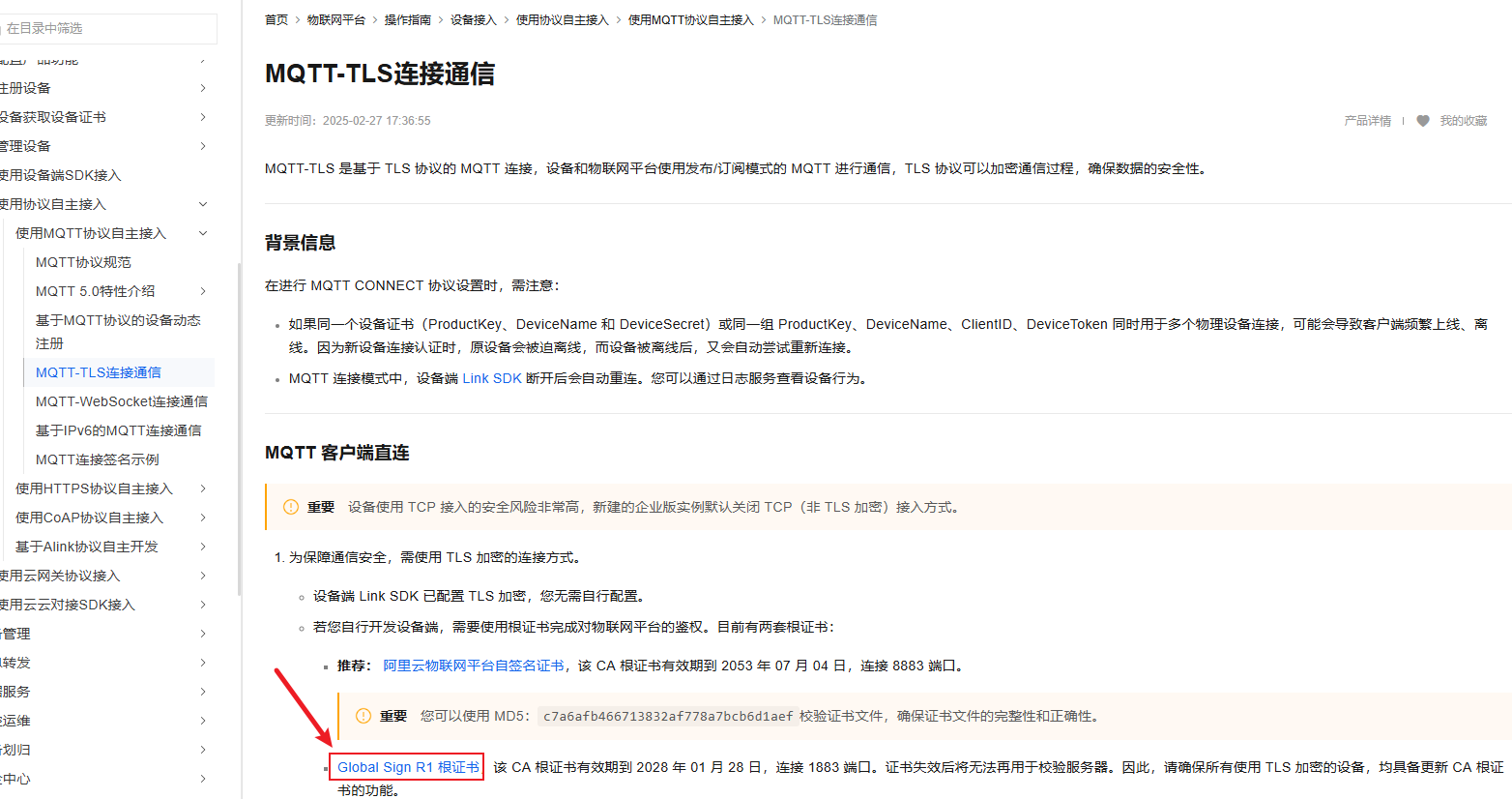Go to 使用MQTT协议自主接入 breadcrumb
1512x799 pixels.
(691, 19)
